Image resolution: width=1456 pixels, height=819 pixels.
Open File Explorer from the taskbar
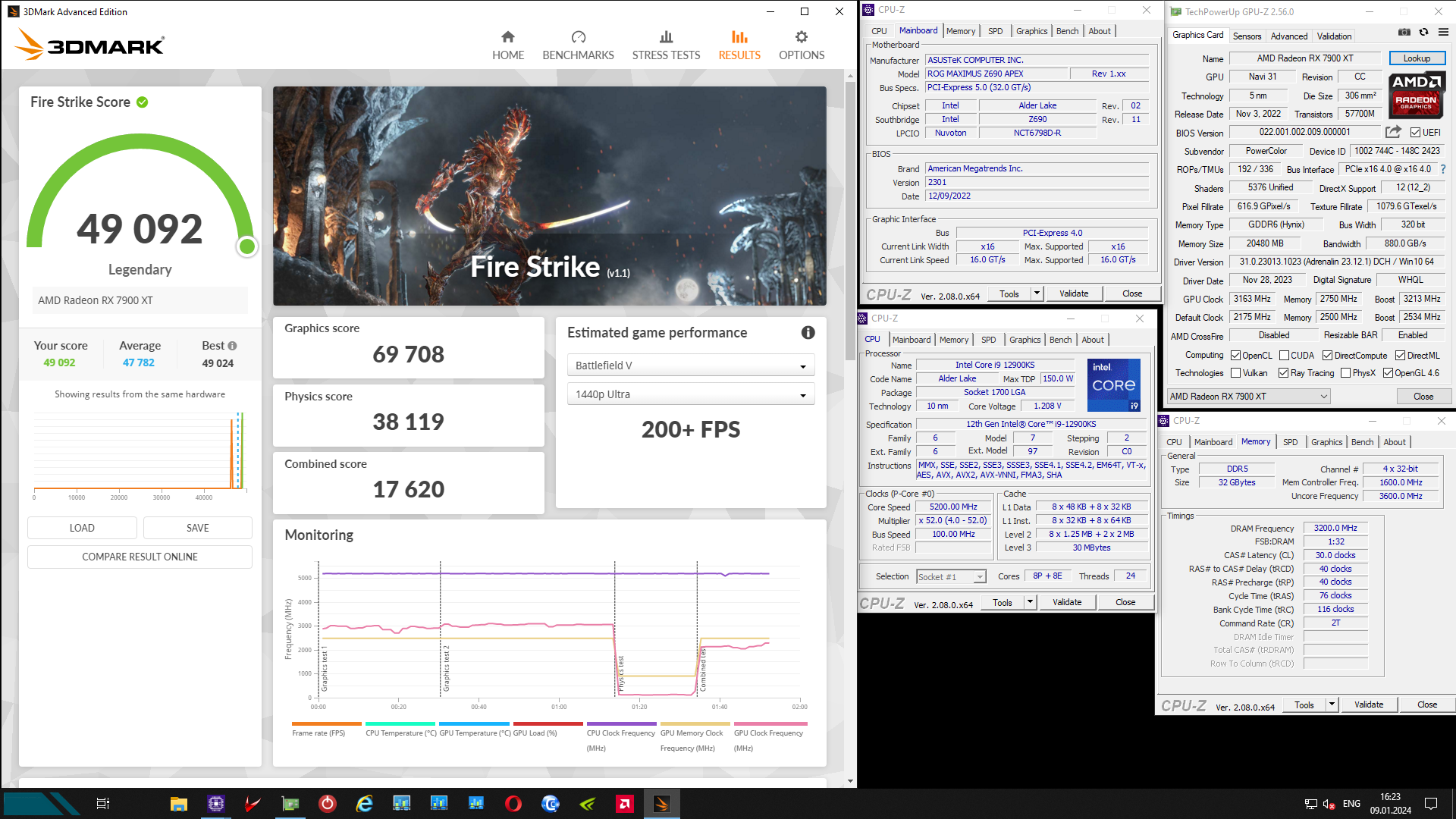point(179,804)
